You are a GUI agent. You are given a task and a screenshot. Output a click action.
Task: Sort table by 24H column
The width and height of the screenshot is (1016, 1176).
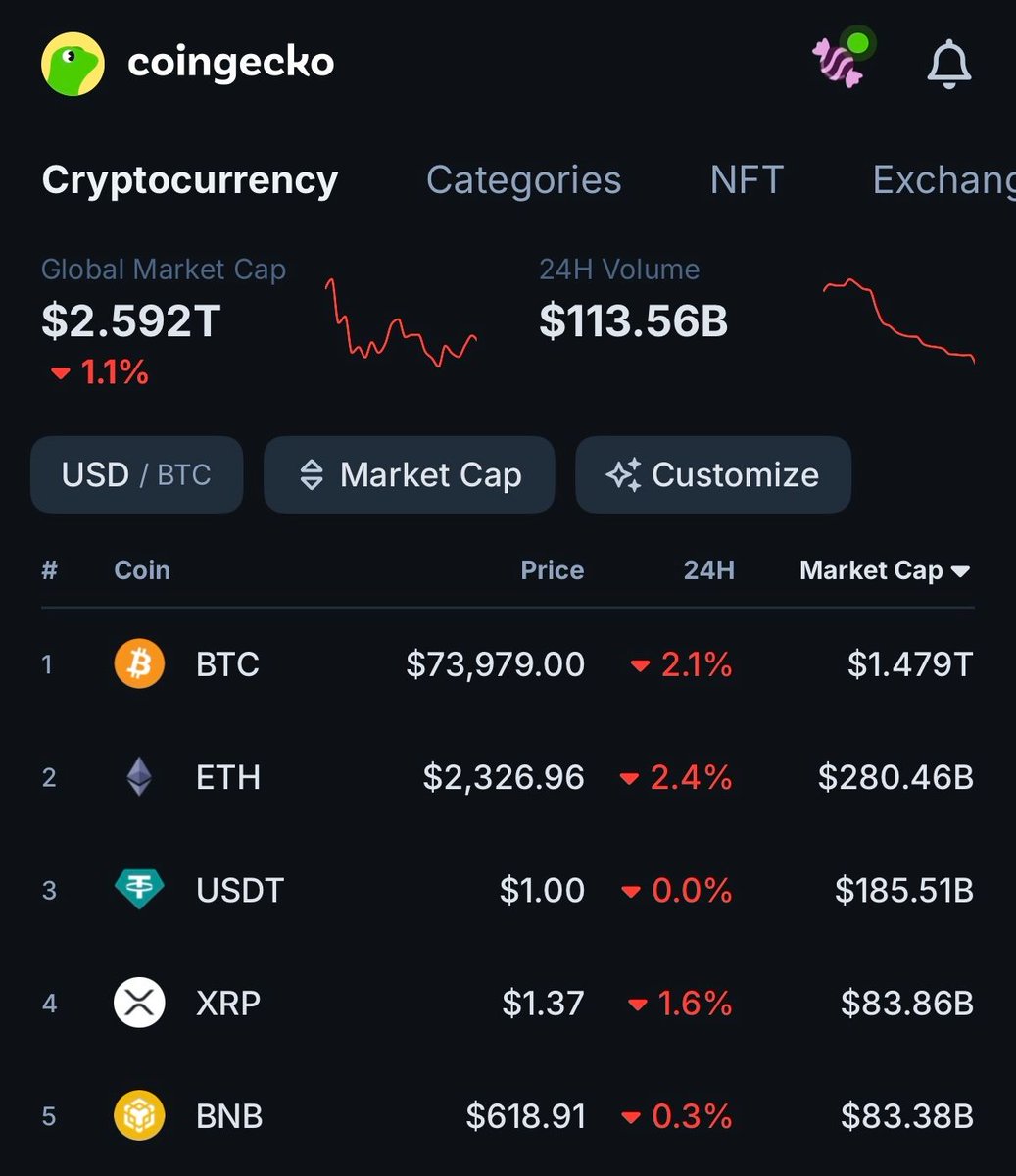tap(708, 570)
